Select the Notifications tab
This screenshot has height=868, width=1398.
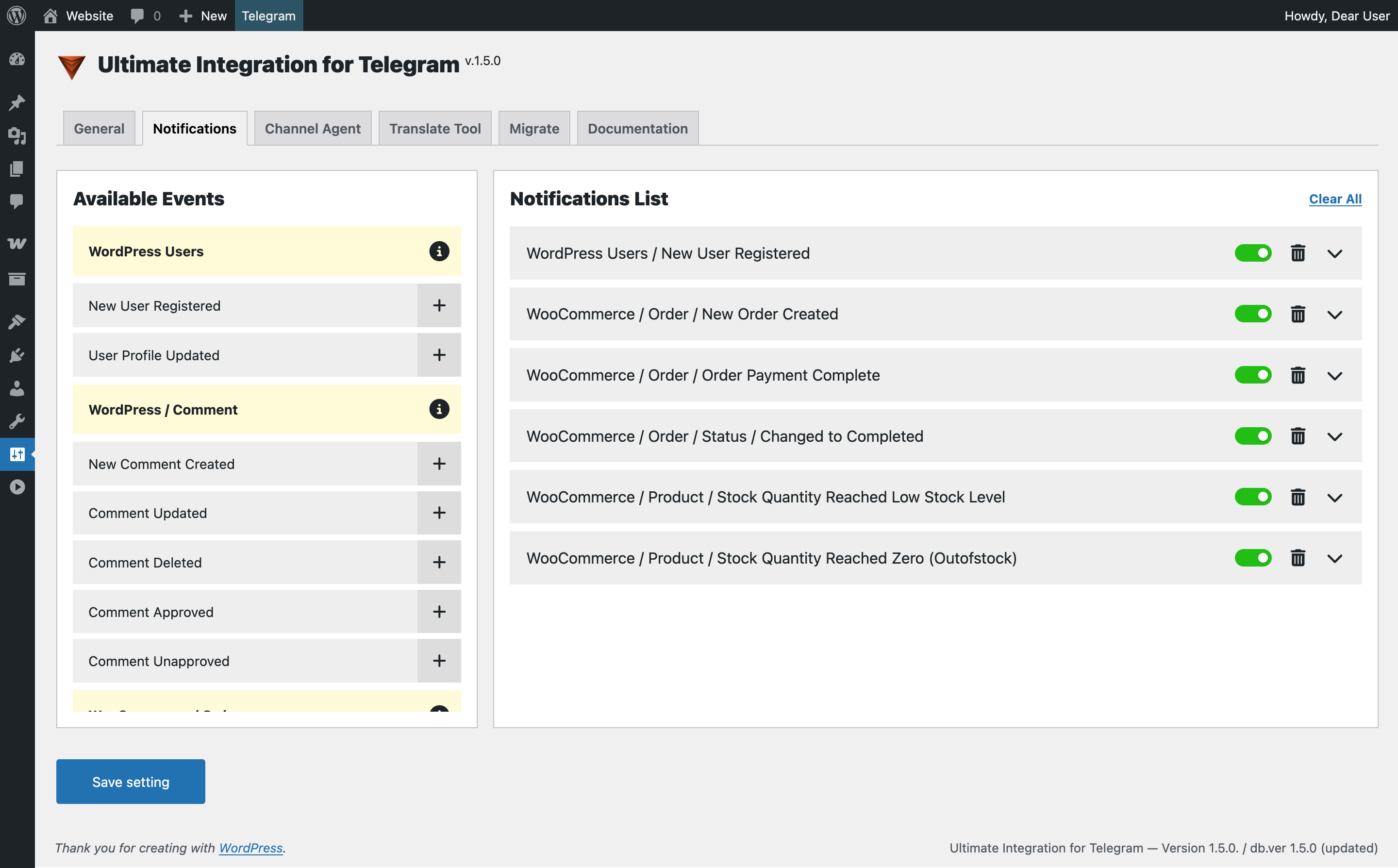point(195,128)
